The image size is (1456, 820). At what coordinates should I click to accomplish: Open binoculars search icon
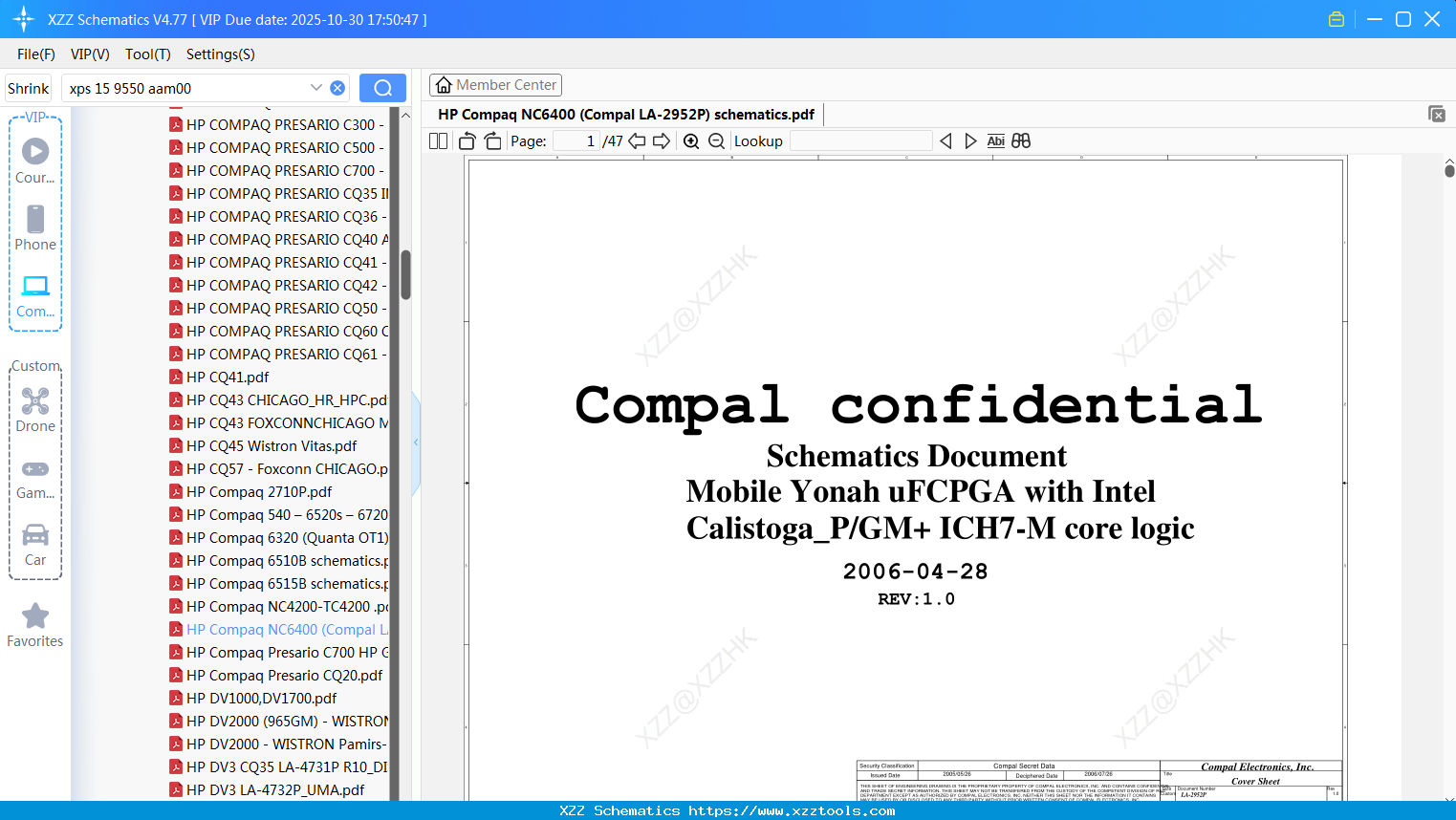(x=1021, y=141)
